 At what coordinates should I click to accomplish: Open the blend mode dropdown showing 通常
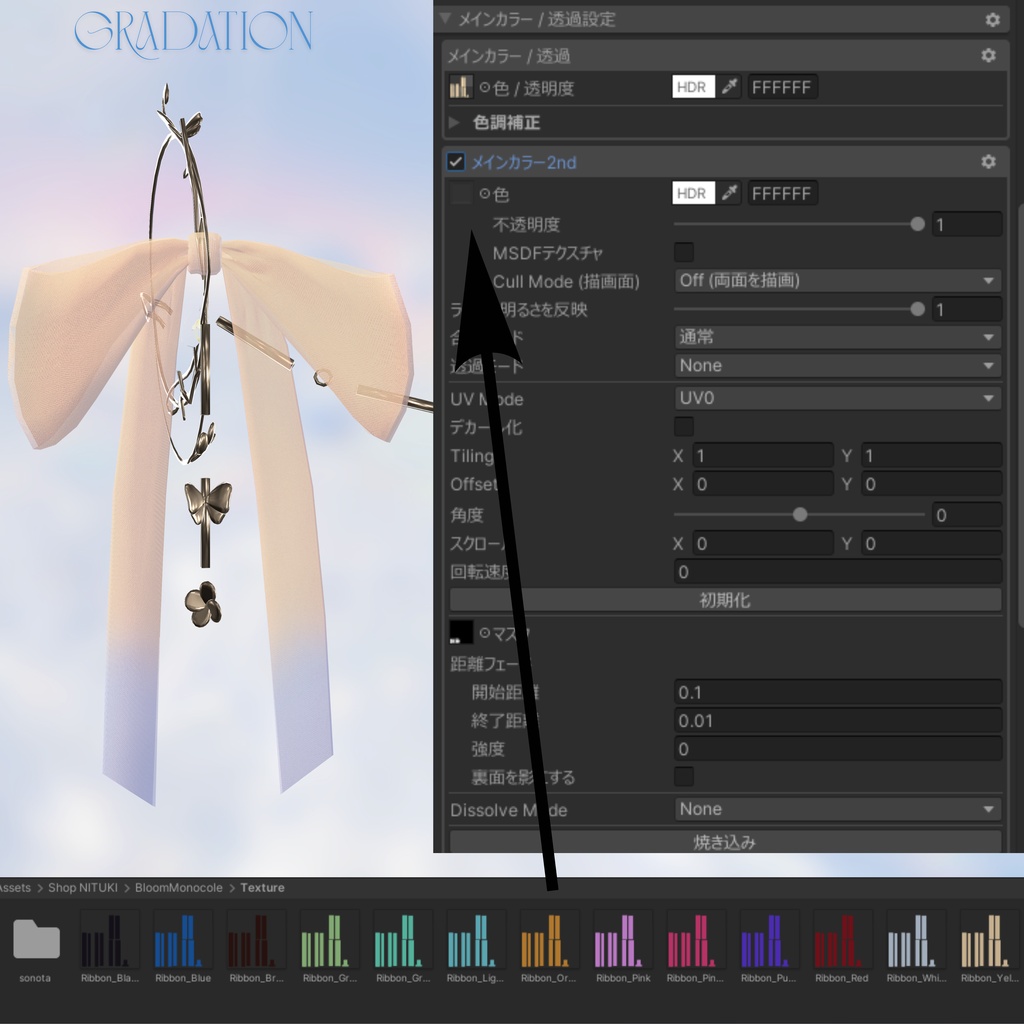(x=838, y=337)
